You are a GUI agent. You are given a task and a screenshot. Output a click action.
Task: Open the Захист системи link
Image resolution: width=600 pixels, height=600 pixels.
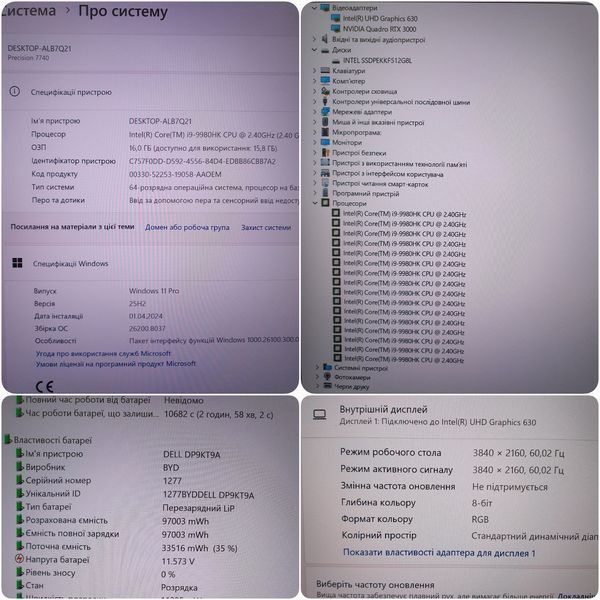[x=266, y=227]
